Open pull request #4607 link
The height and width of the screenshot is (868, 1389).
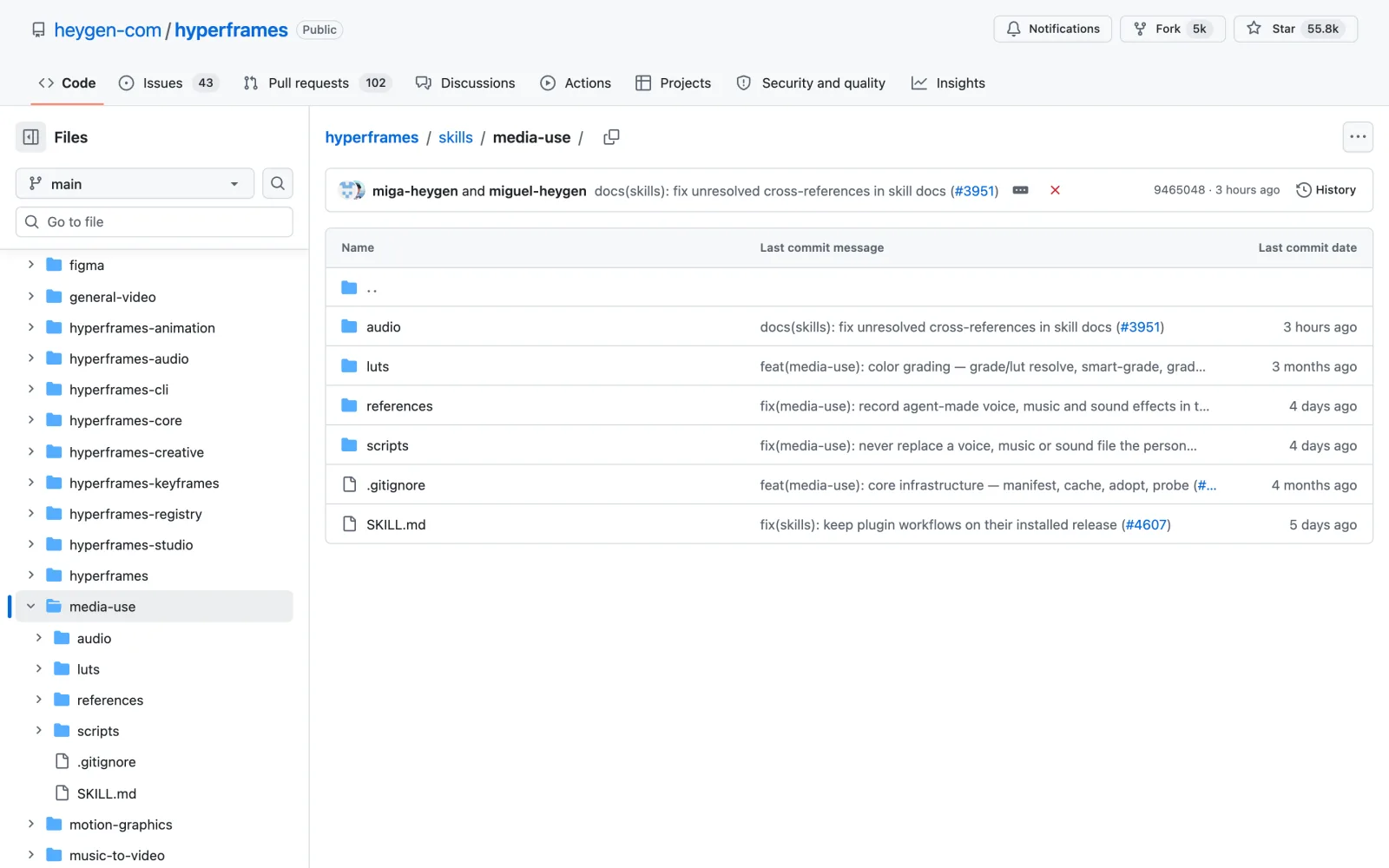[1146, 524]
